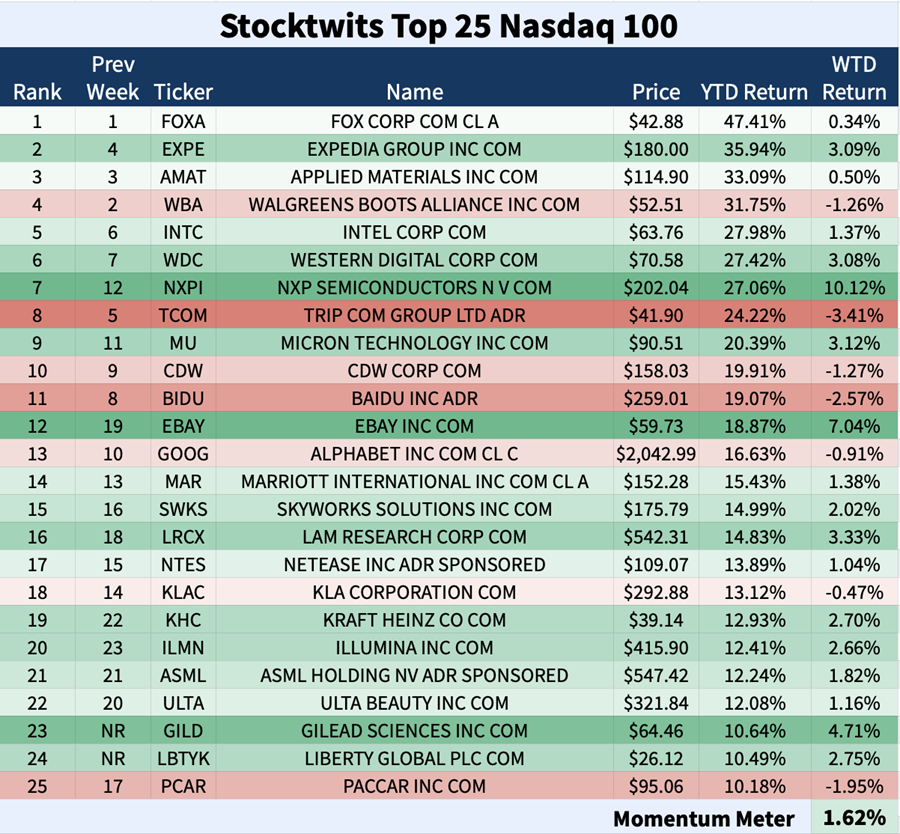The image size is (900, 834).
Task: Click the TCOM ticker cell
Action: pos(183,316)
